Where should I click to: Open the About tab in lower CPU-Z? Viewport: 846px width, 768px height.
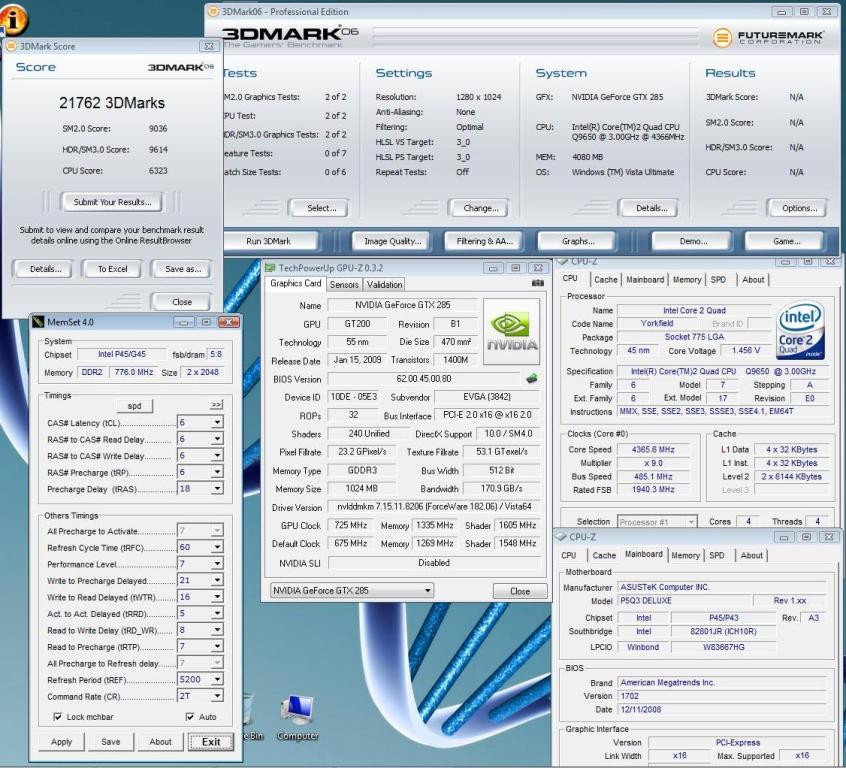point(752,555)
